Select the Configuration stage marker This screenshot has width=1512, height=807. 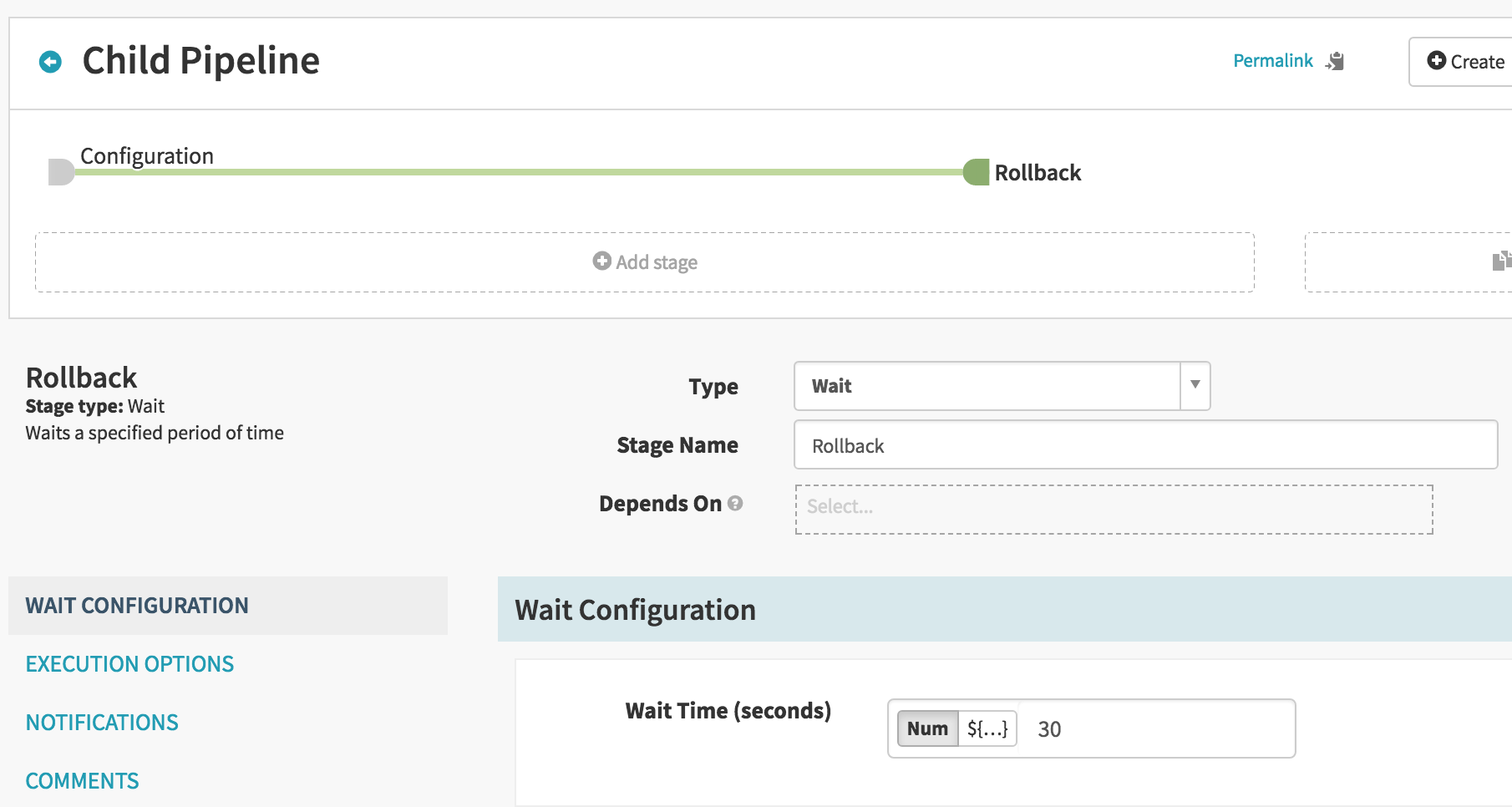pyautogui.click(x=61, y=172)
